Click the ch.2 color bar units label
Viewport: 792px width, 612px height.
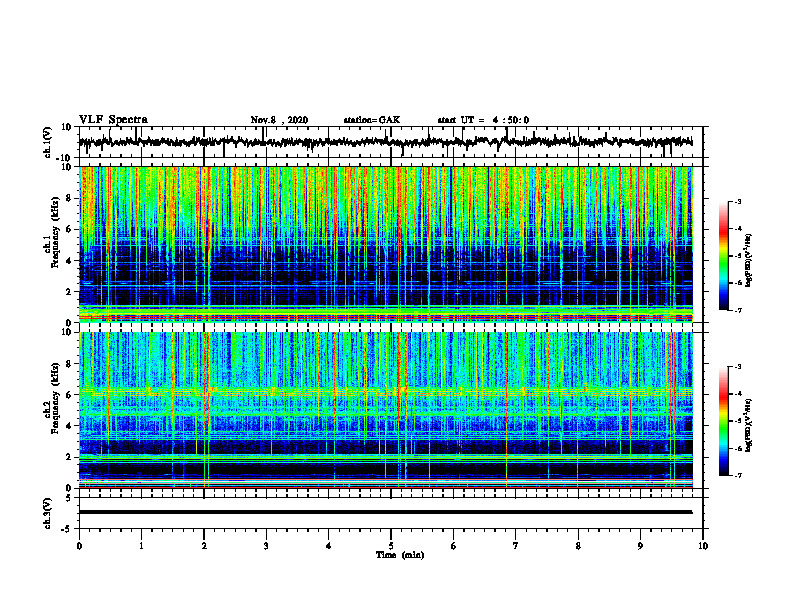(x=749, y=425)
